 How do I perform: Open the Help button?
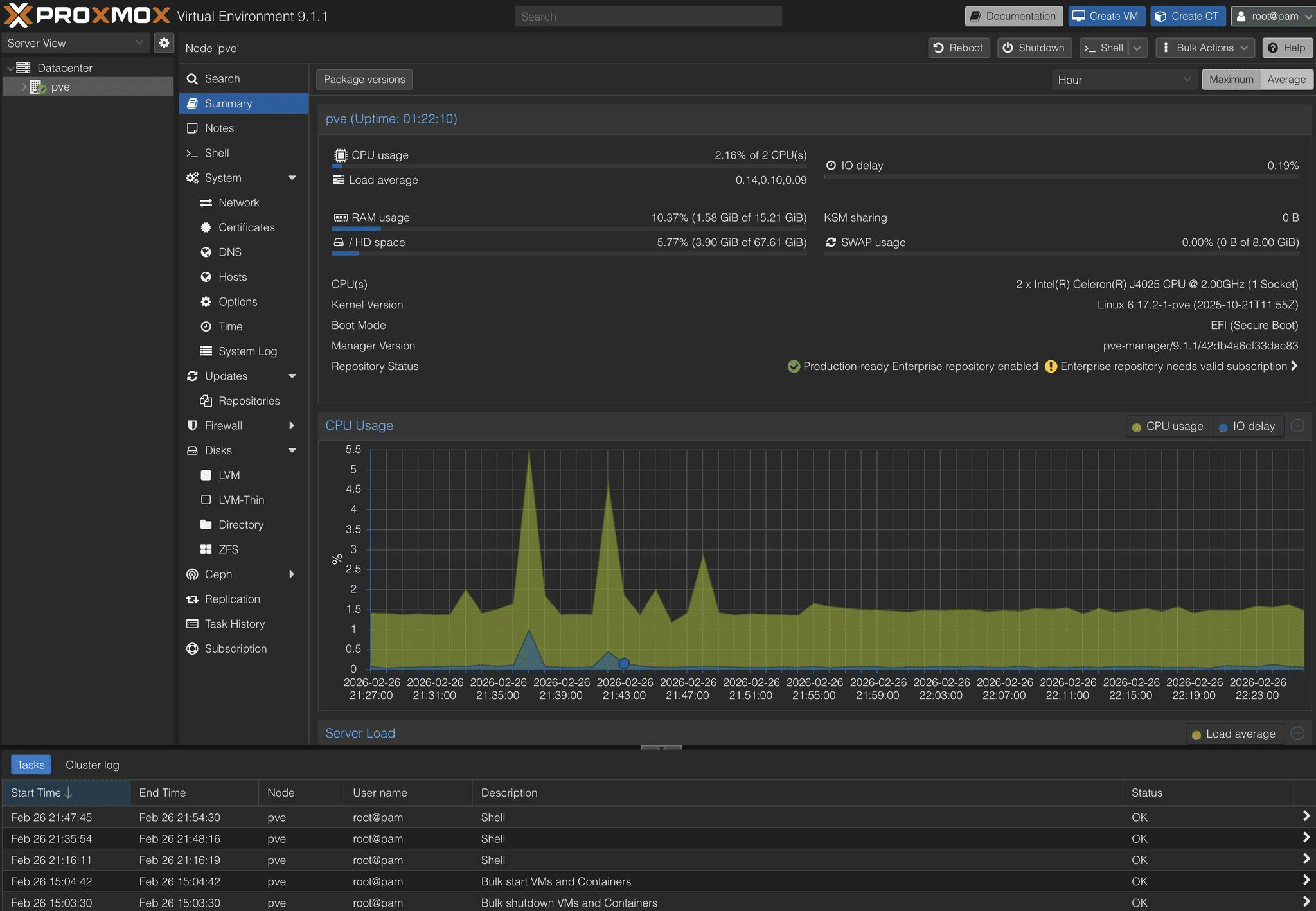[x=1287, y=48]
